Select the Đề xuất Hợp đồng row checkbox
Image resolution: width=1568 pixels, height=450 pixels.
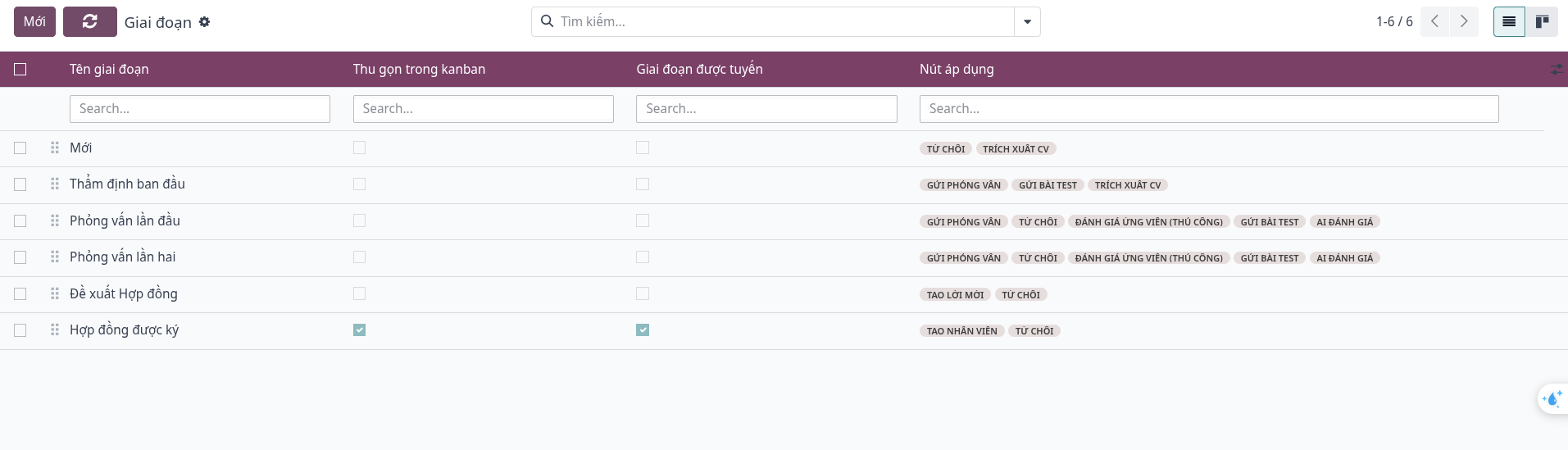(x=20, y=294)
